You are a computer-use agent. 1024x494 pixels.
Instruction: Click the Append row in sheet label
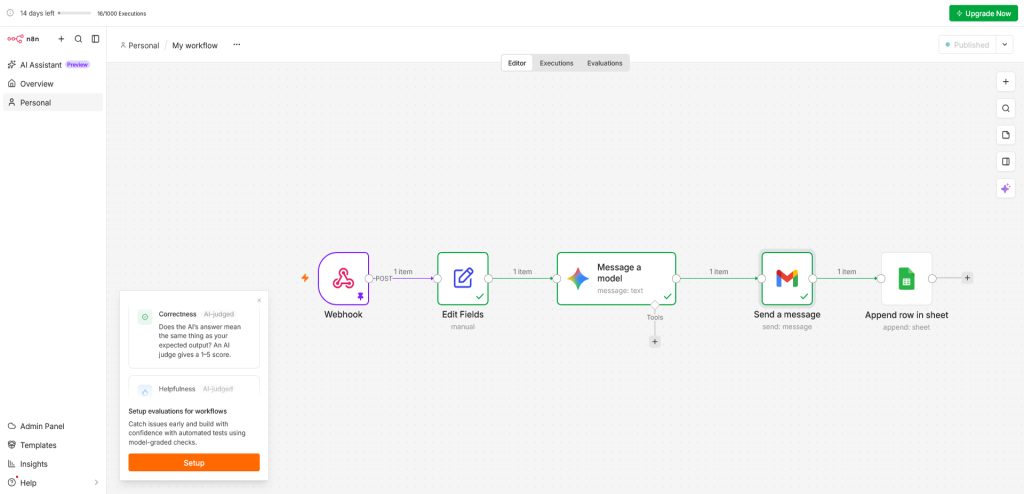coord(906,315)
